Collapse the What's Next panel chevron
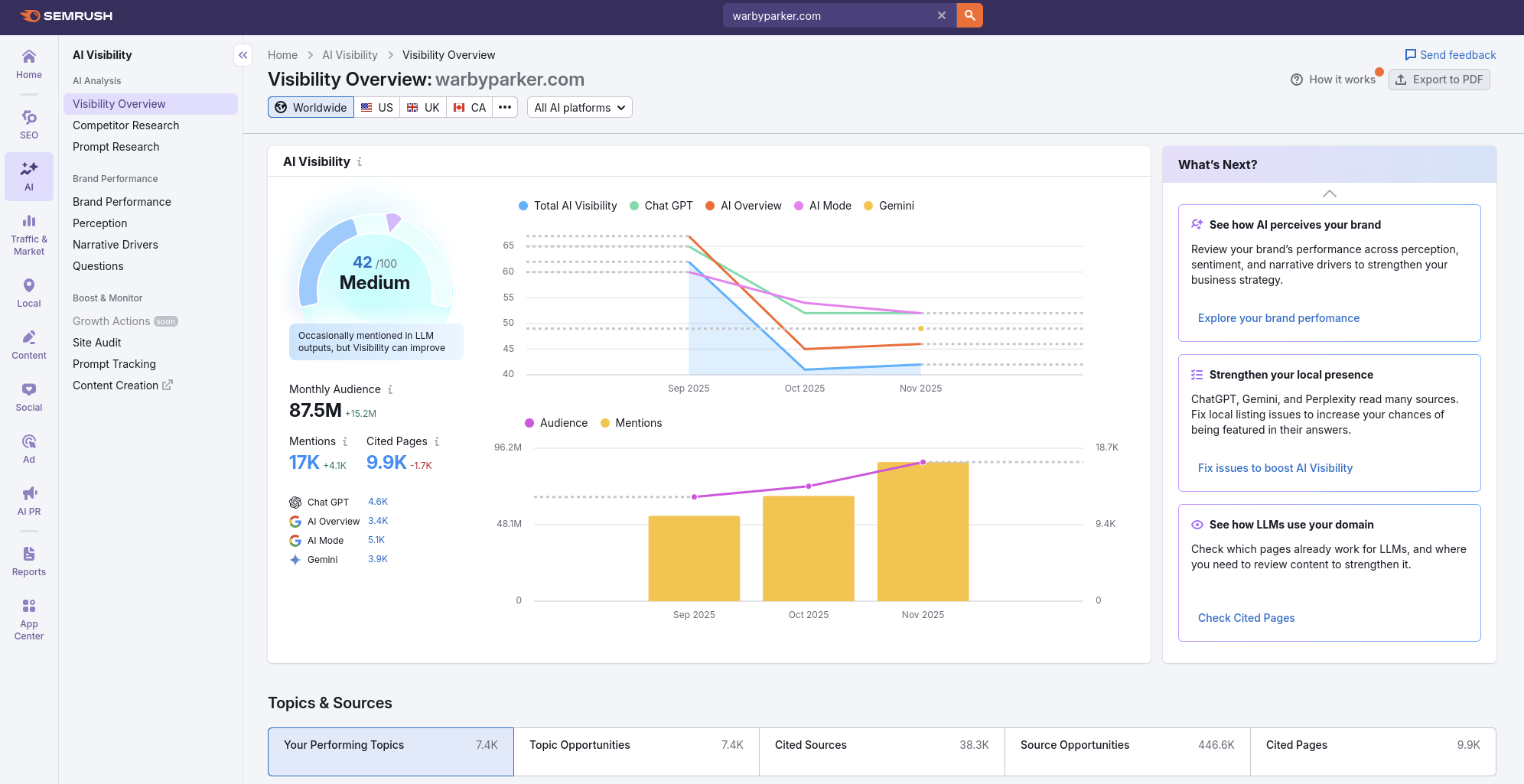The width and height of the screenshot is (1524, 784). (x=1329, y=194)
